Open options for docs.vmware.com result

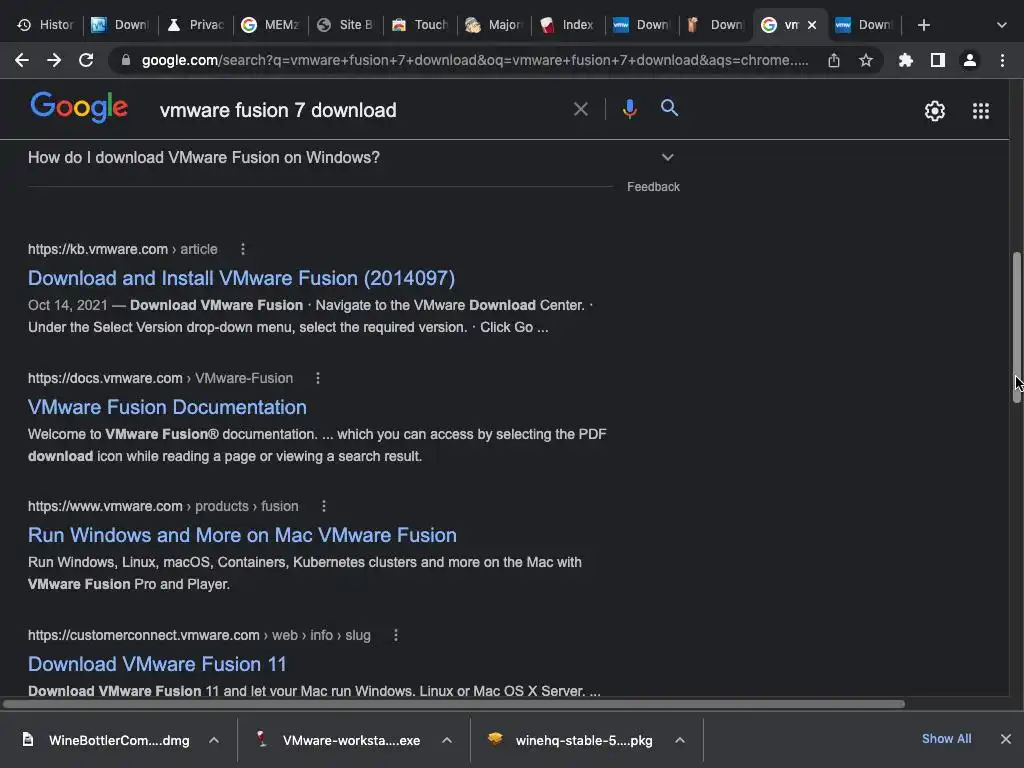pyautogui.click(x=318, y=378)
